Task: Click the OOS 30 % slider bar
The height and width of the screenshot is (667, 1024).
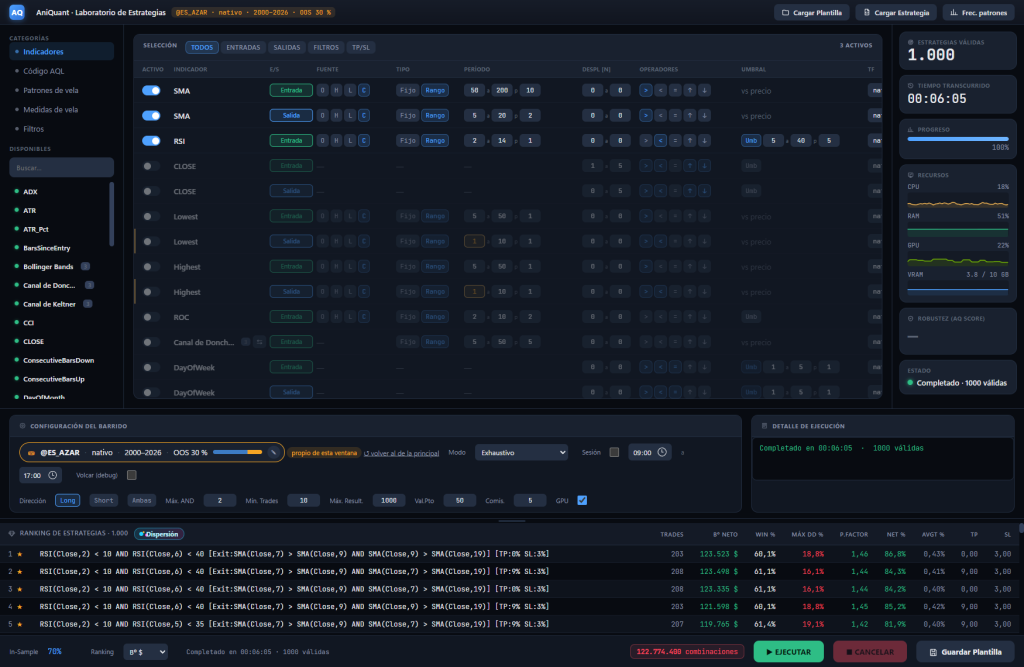Action: coord(238,452)
